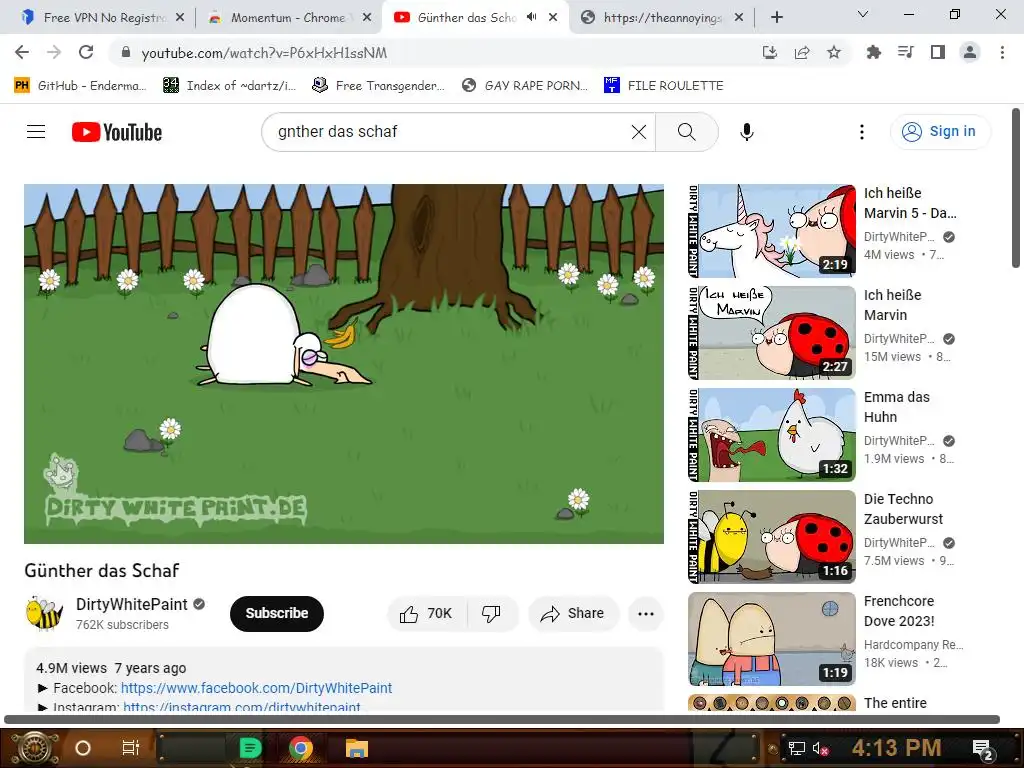Open the Start menu orb on taskbar
This screenshot has height=768, width=1024.
(x=36, y=748)
